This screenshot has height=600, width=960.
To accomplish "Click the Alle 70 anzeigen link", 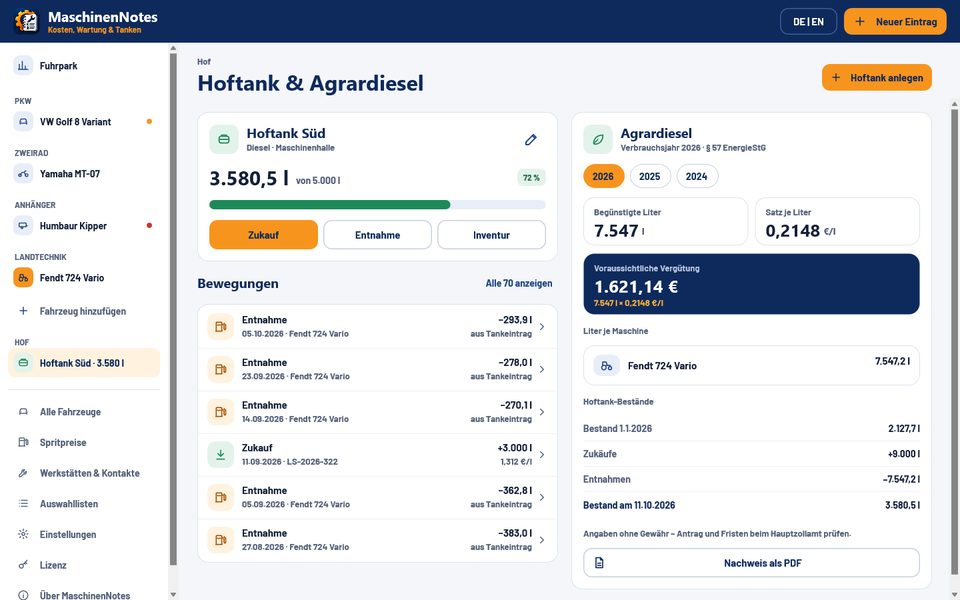I will [519, 283].
